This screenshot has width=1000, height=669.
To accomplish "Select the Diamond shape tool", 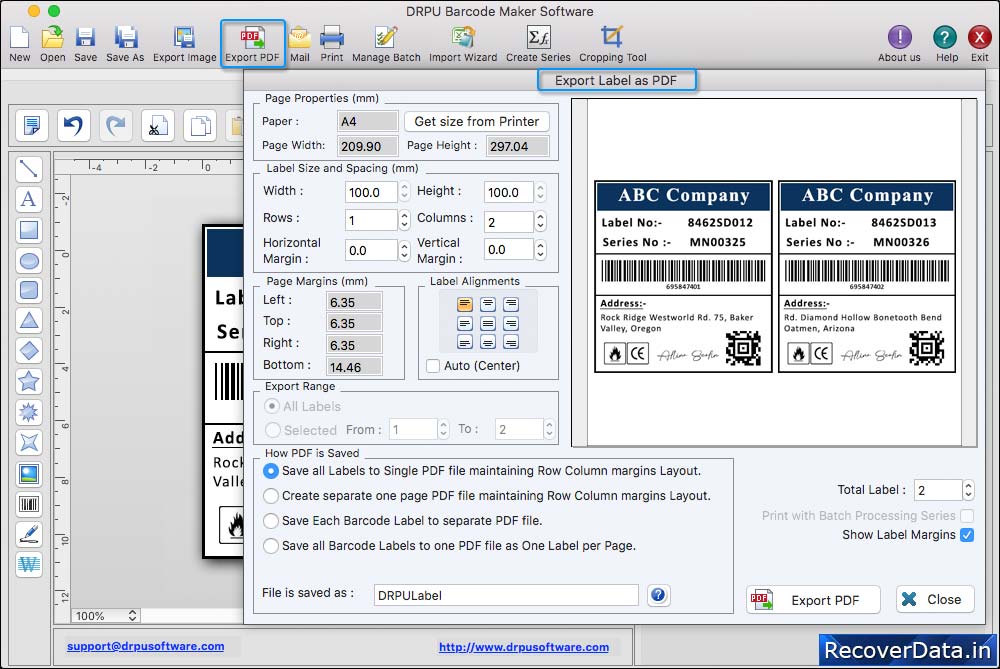I will tap(29, 351).
